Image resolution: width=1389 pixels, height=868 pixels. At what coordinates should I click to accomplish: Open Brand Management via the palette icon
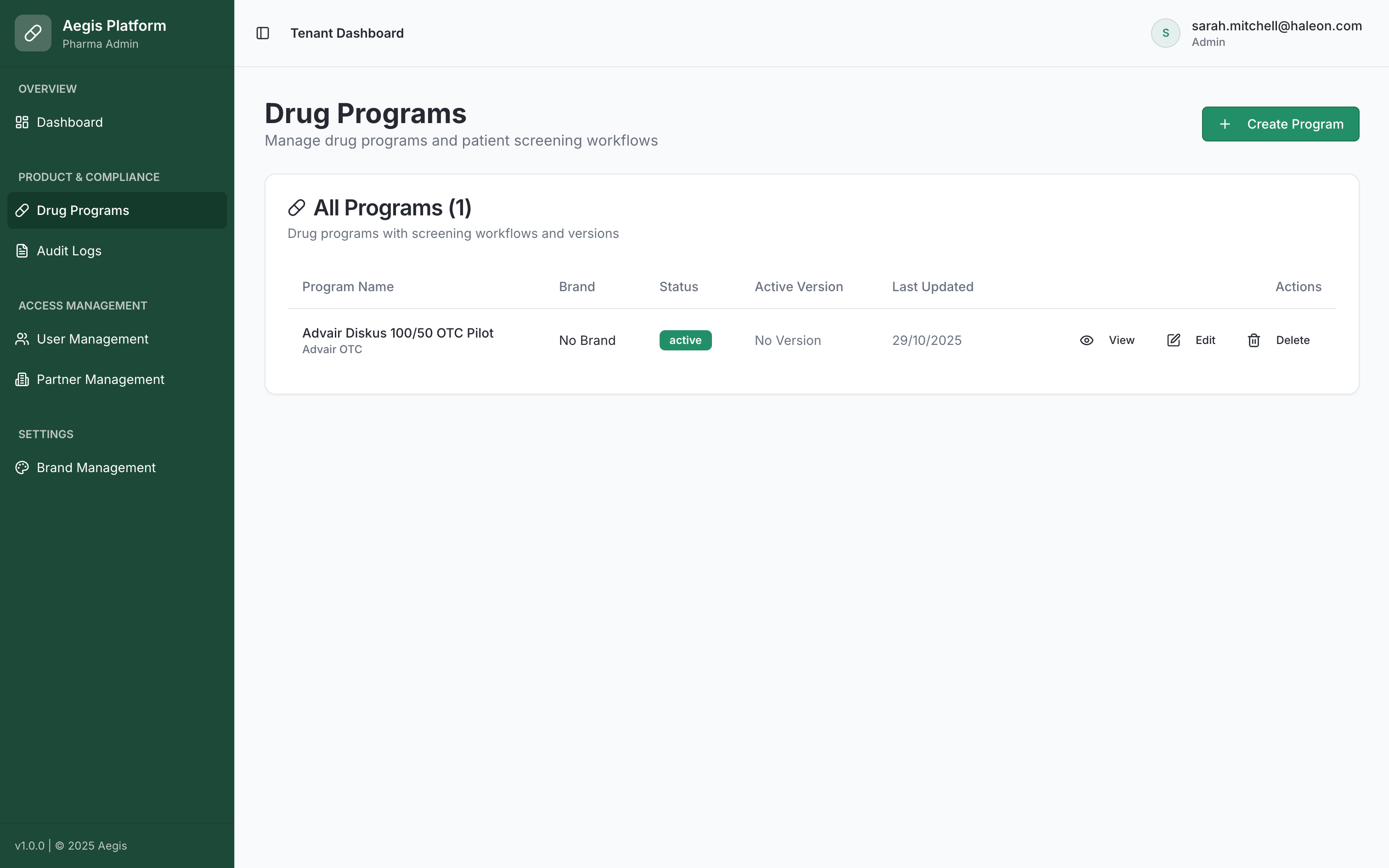(22, 468)
